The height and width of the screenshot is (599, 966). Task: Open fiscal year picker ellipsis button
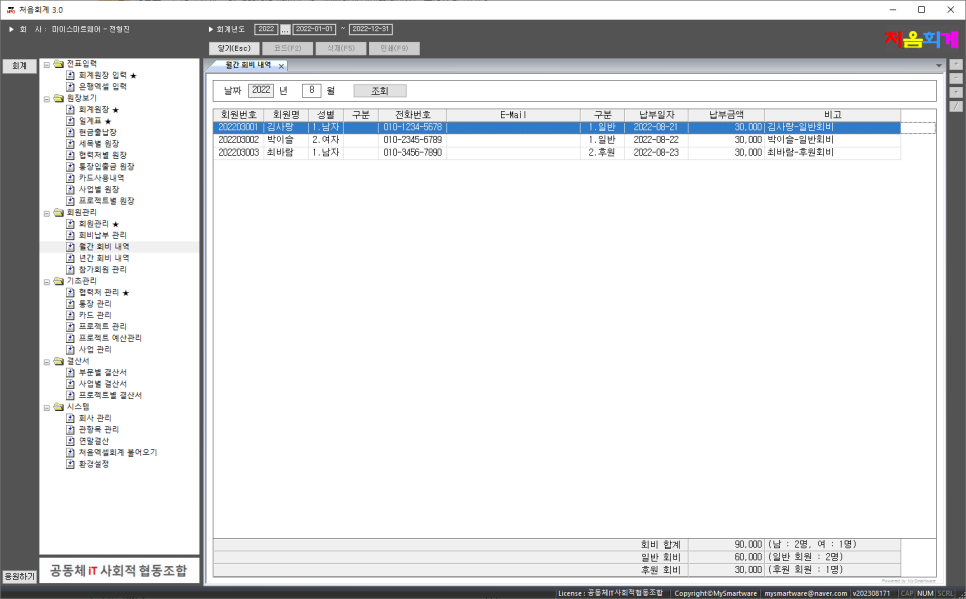[x=284, y=29]
